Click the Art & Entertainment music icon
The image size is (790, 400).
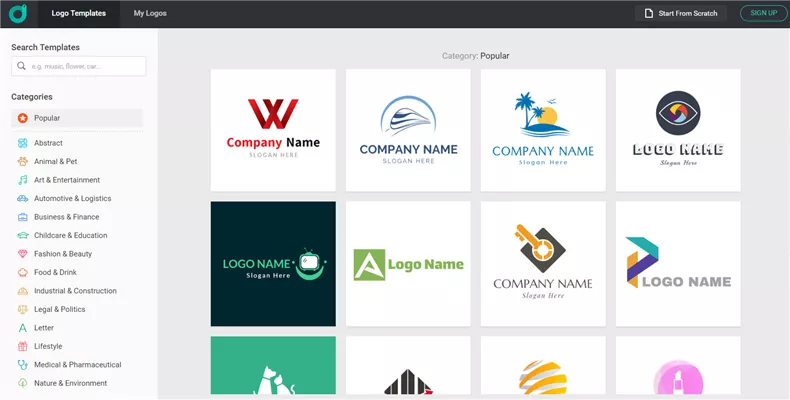[x=22, y=180]
